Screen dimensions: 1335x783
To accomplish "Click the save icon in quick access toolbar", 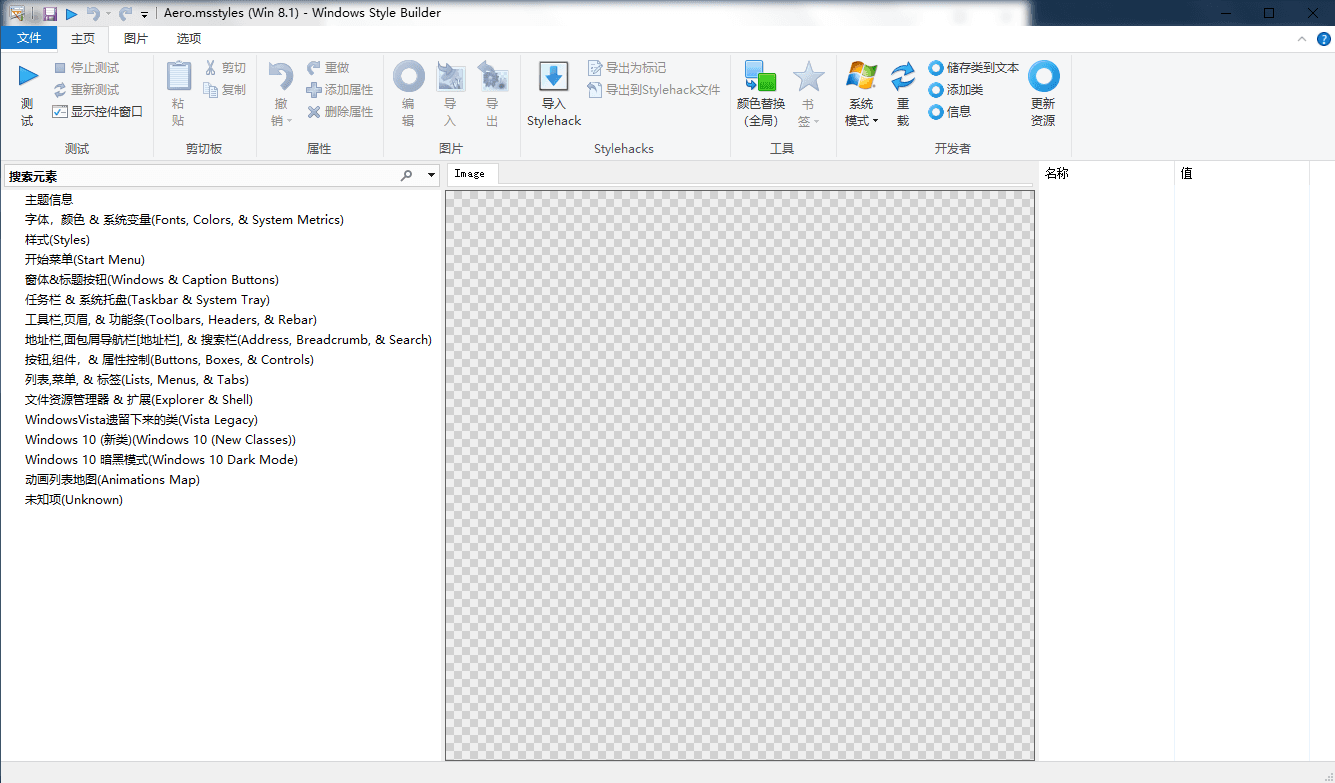I will click(50, 14).
